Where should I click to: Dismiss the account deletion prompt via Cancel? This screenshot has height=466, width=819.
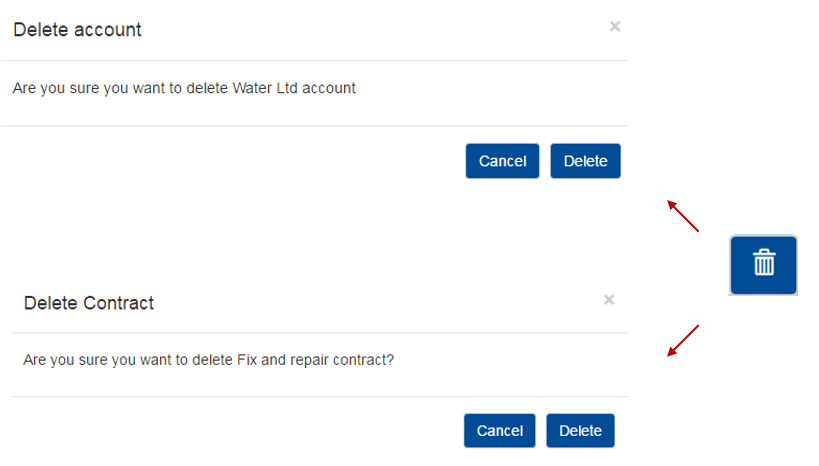coord(502,161)
